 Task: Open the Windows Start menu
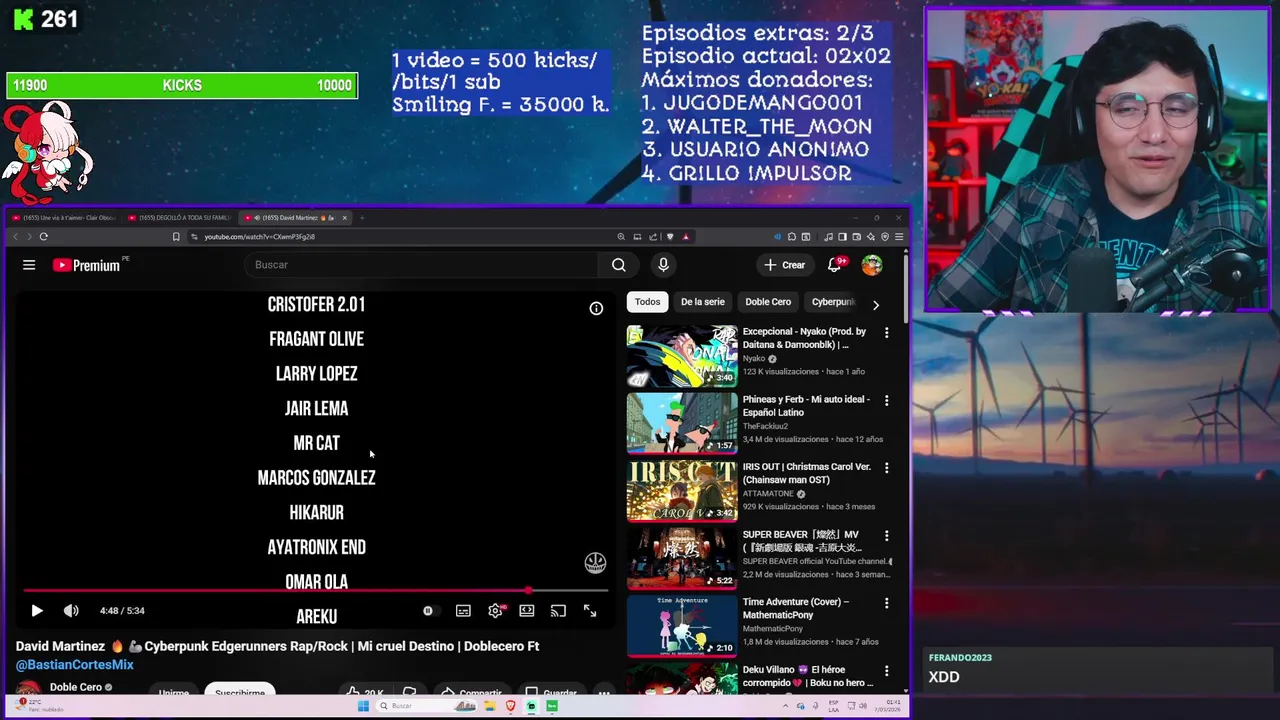click(363, 706)
